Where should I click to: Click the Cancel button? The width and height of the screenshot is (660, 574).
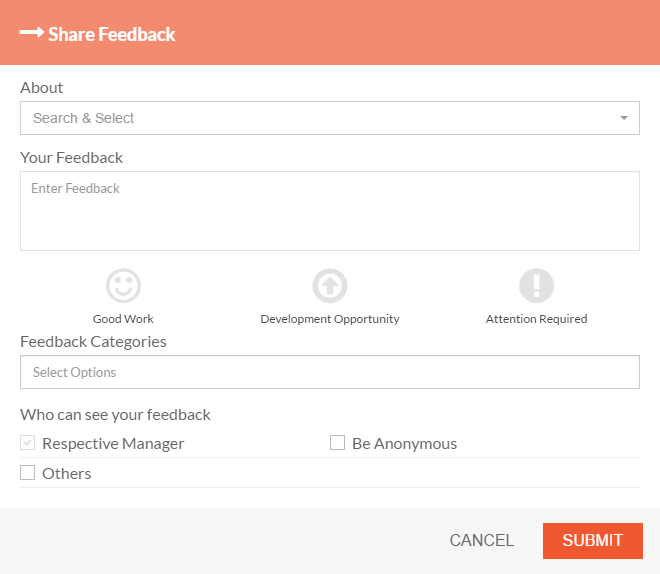point(482,541)
